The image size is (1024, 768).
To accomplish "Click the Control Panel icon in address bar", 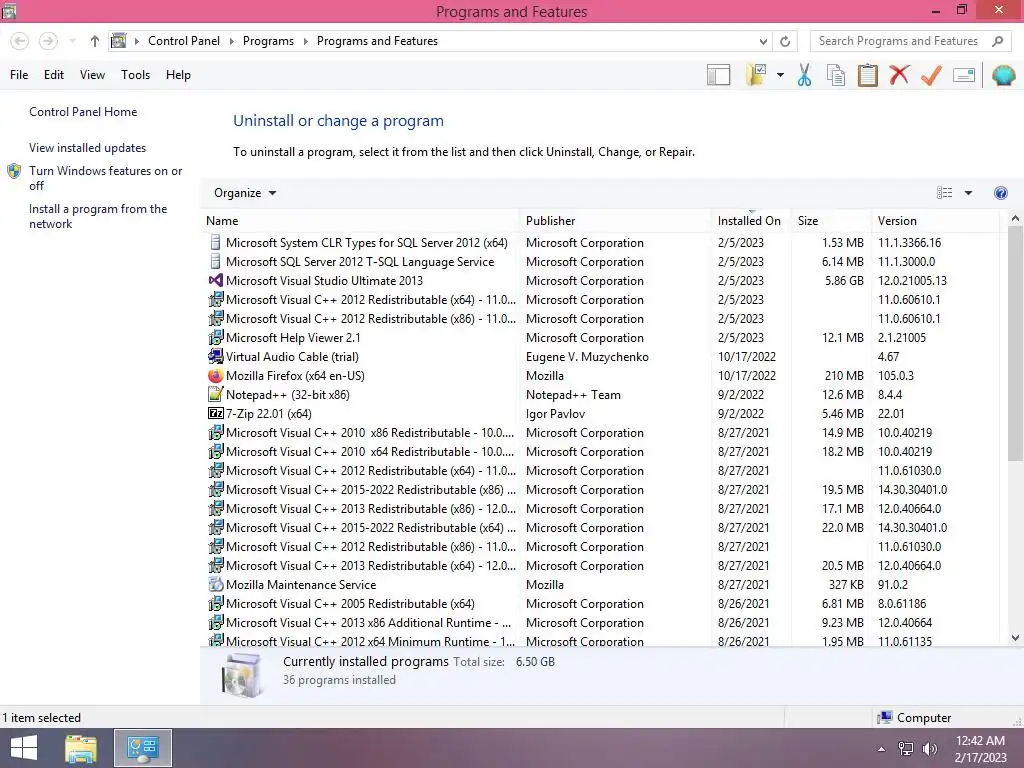I will (118, 41).
